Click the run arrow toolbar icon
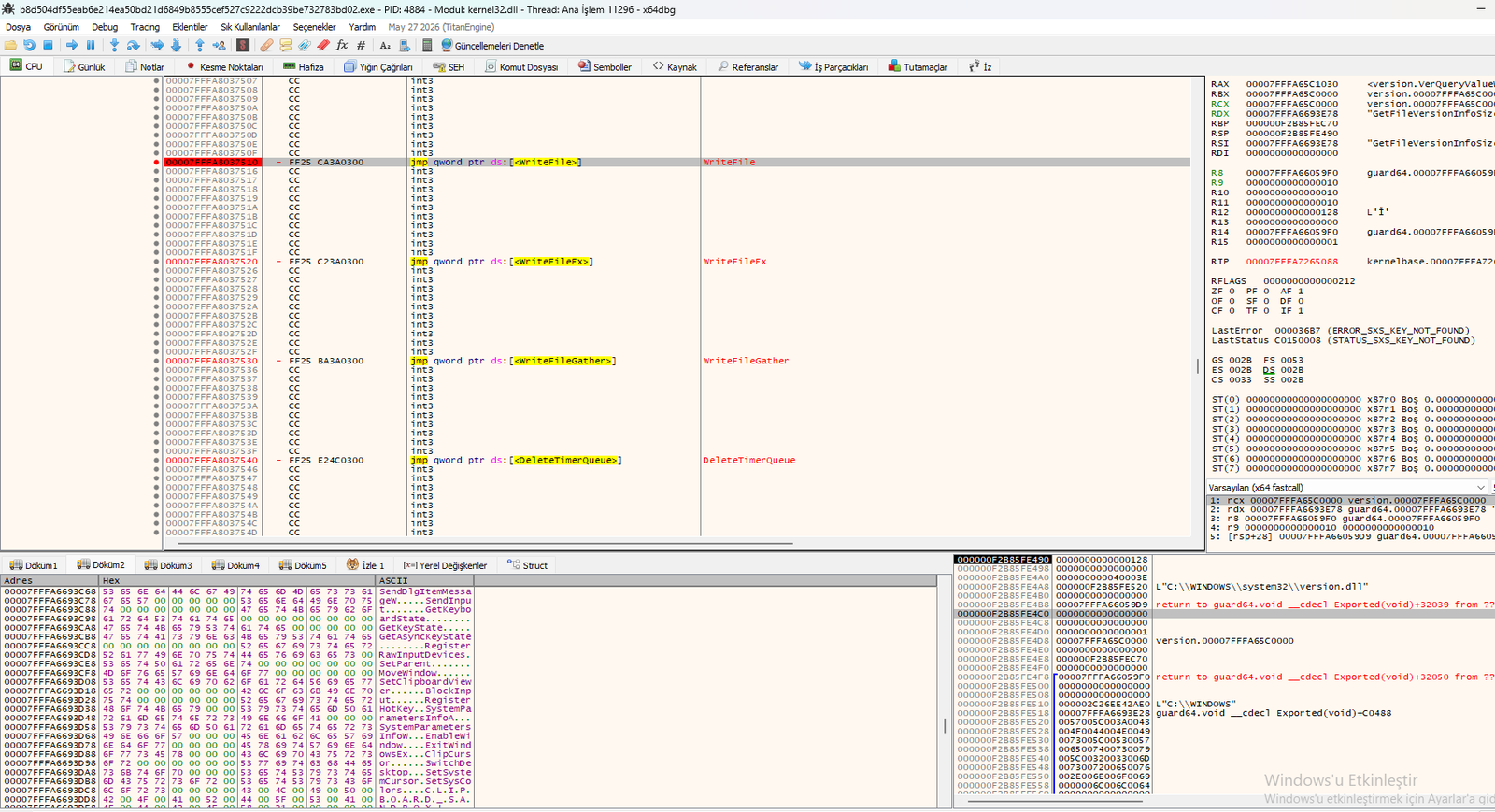 pos(72,45)
